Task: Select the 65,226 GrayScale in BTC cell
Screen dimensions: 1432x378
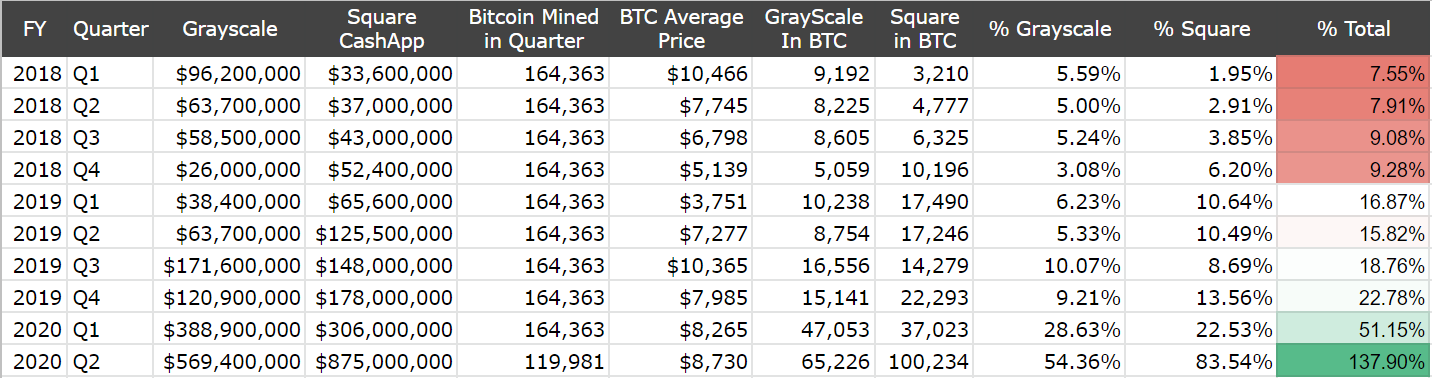Action: coord(814,362)
